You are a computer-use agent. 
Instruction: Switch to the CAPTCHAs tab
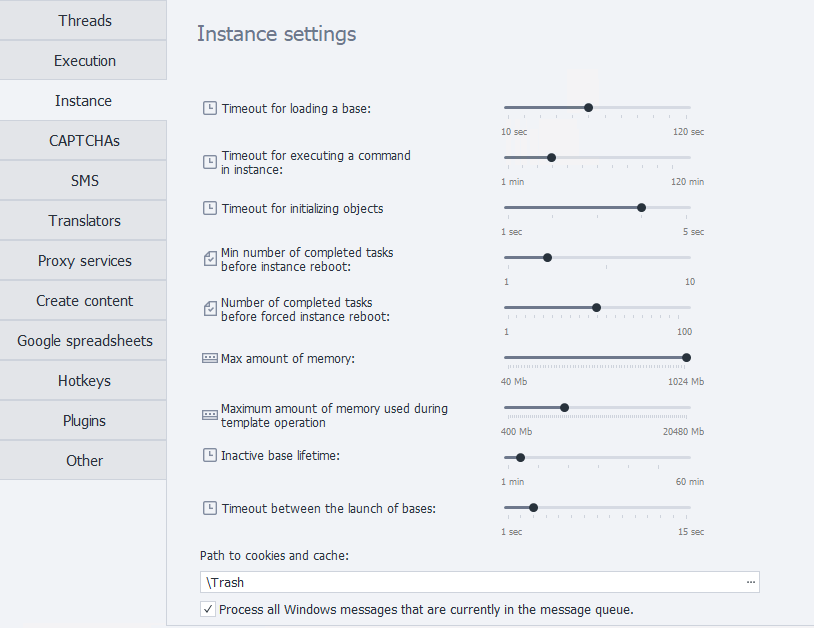click(x=84, y=141)
